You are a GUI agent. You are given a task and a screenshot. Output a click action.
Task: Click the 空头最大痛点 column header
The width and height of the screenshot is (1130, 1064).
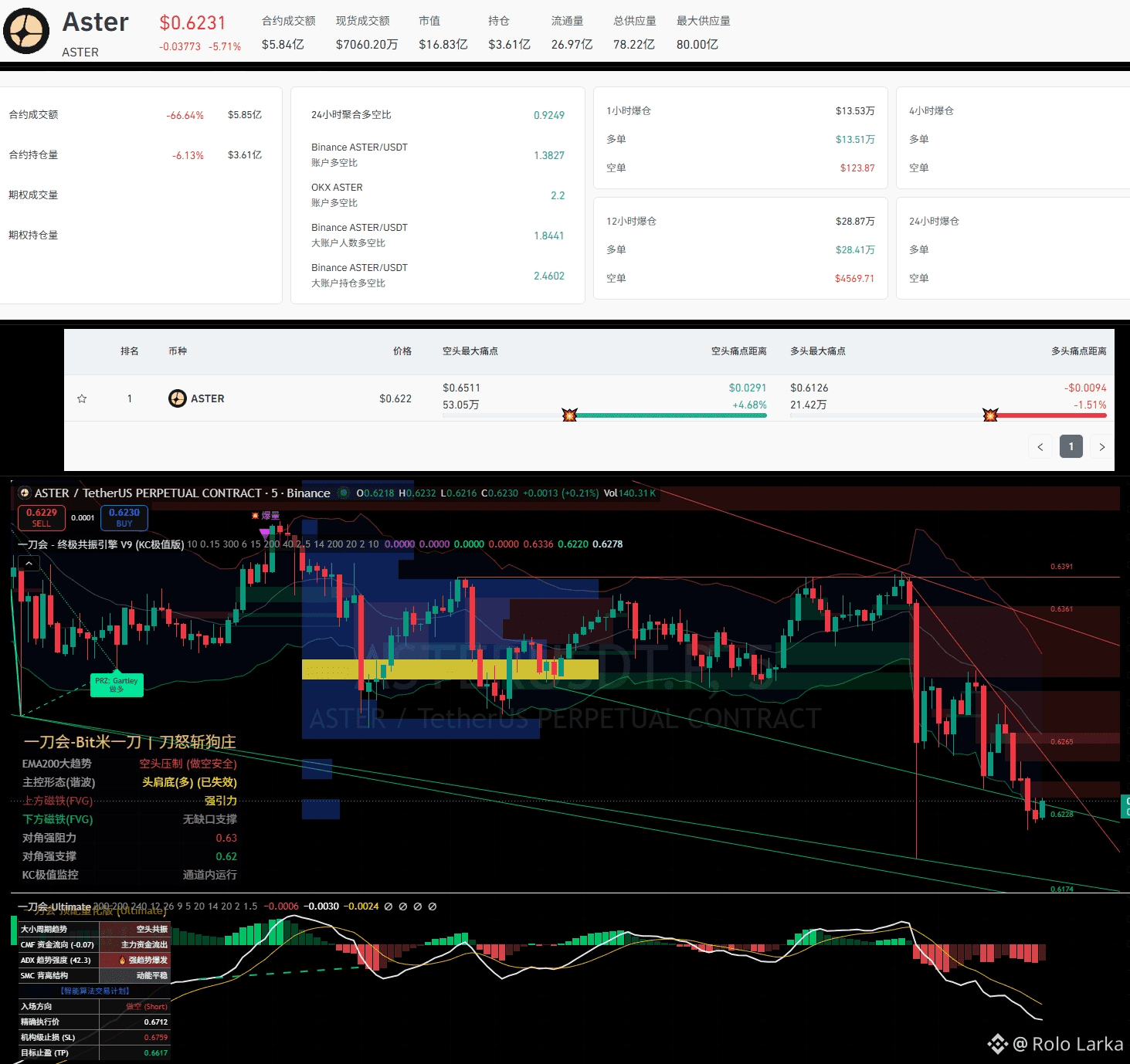pyautogui.click(x=470, y=351)
